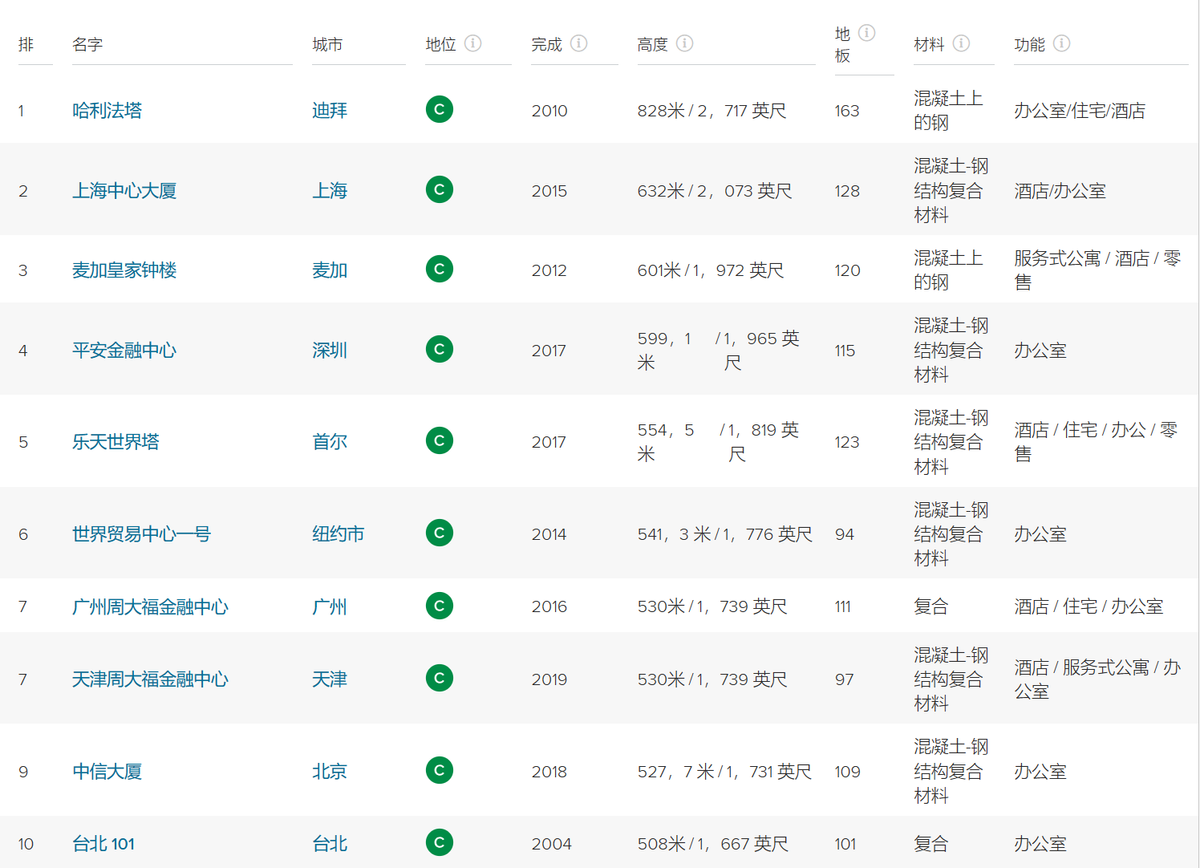Select the height 541,3 米 / 1,776 英尺

pyautogui.click(x=725, y=534)
